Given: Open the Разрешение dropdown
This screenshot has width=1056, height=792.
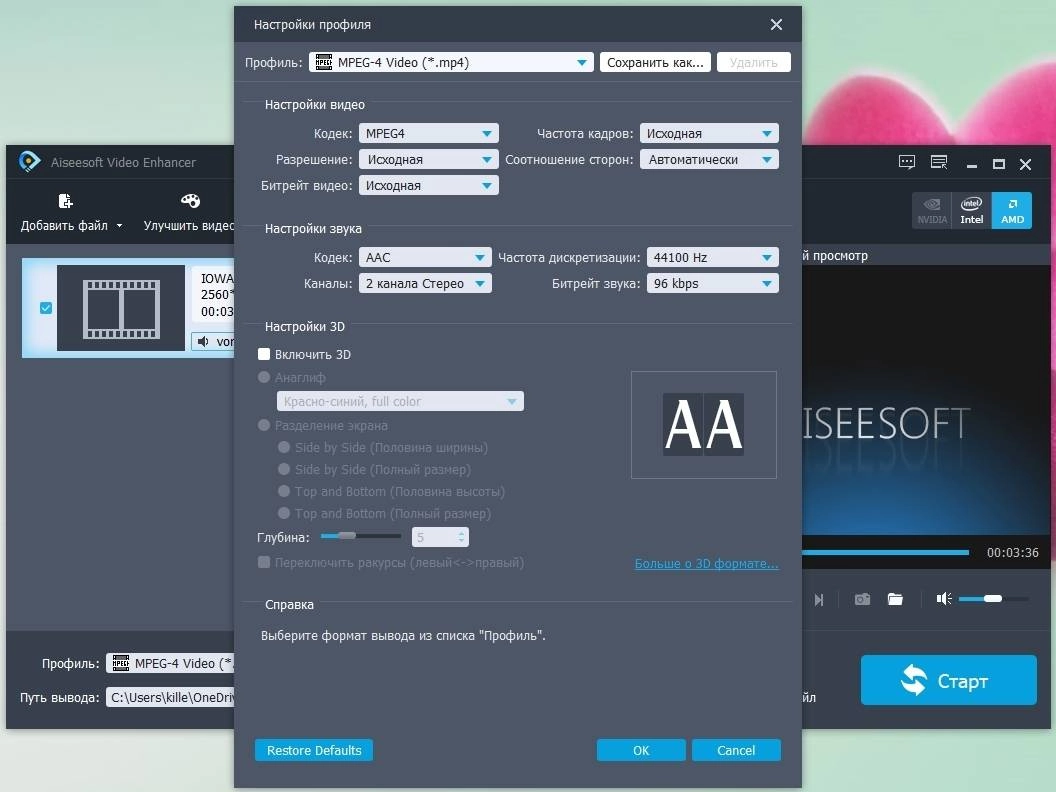Looking at the screenshot, I should click(x=428, y=160).
